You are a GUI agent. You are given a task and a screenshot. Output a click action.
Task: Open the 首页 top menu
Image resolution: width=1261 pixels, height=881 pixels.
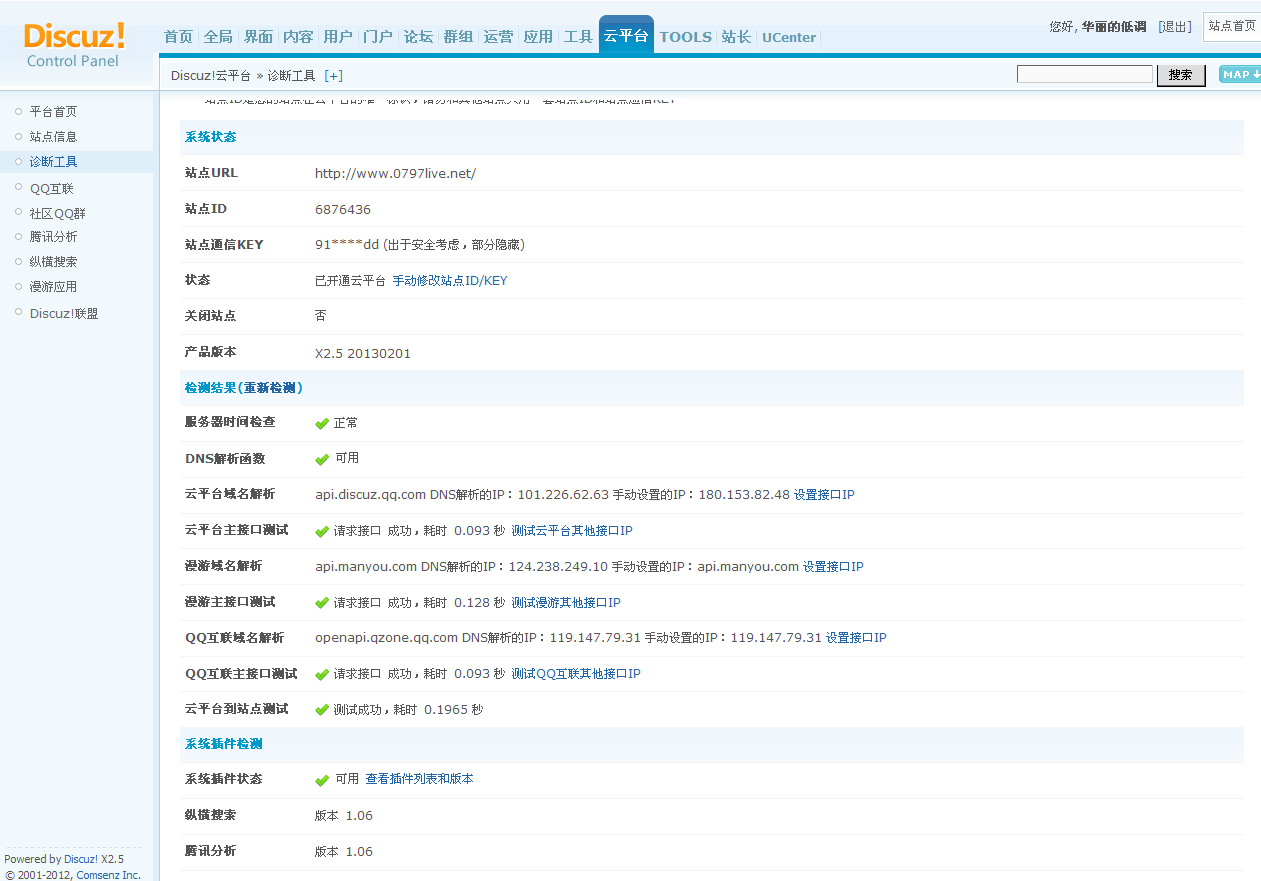[178, 37]
